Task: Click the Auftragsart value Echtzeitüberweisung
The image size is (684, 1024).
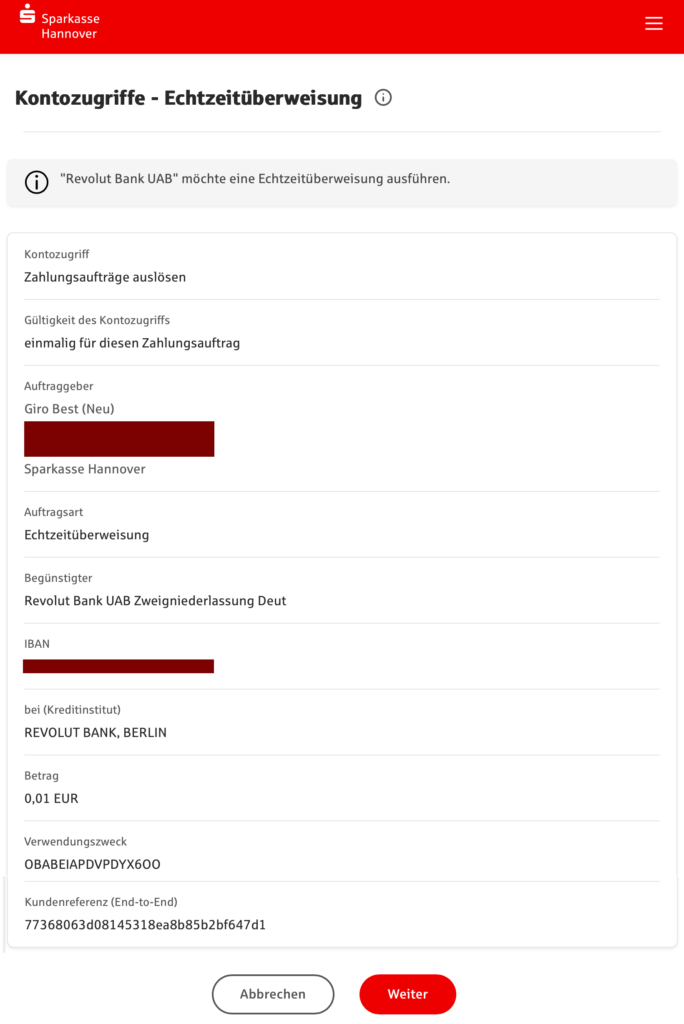Action: point(87,535)
